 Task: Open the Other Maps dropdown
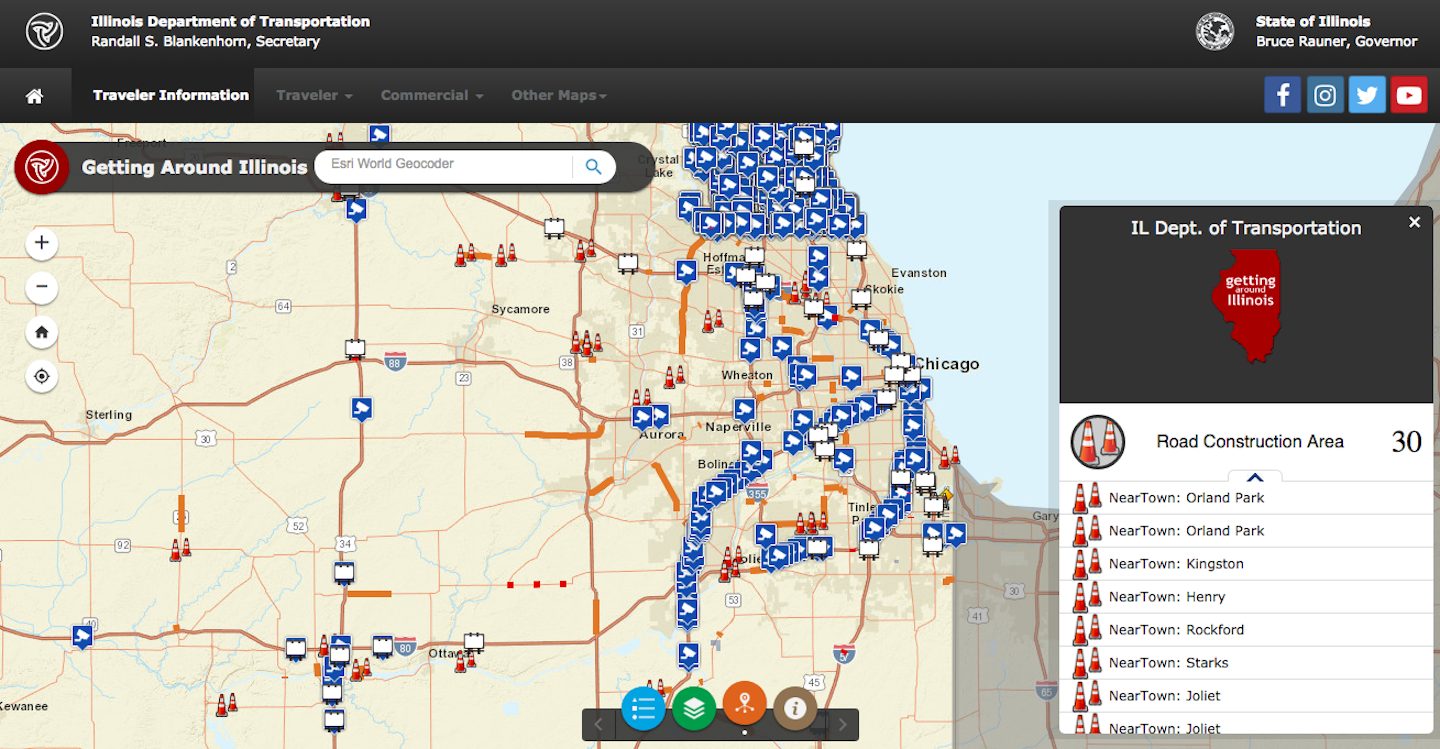(x=558, y=94)
